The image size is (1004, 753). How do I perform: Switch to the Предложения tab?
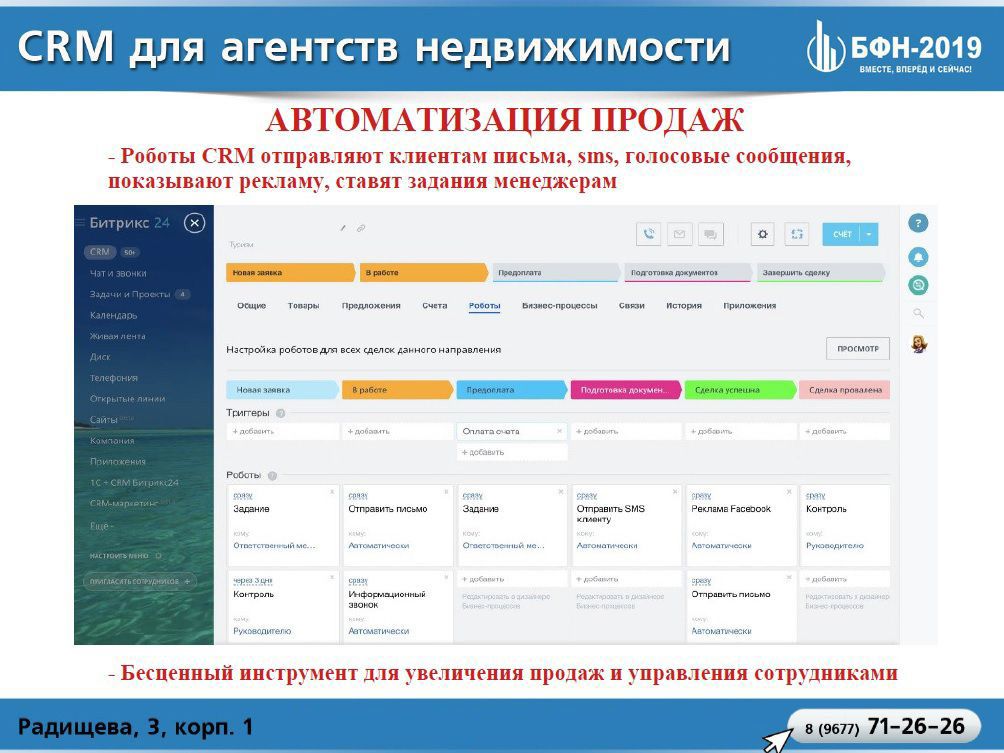point(371,305)
